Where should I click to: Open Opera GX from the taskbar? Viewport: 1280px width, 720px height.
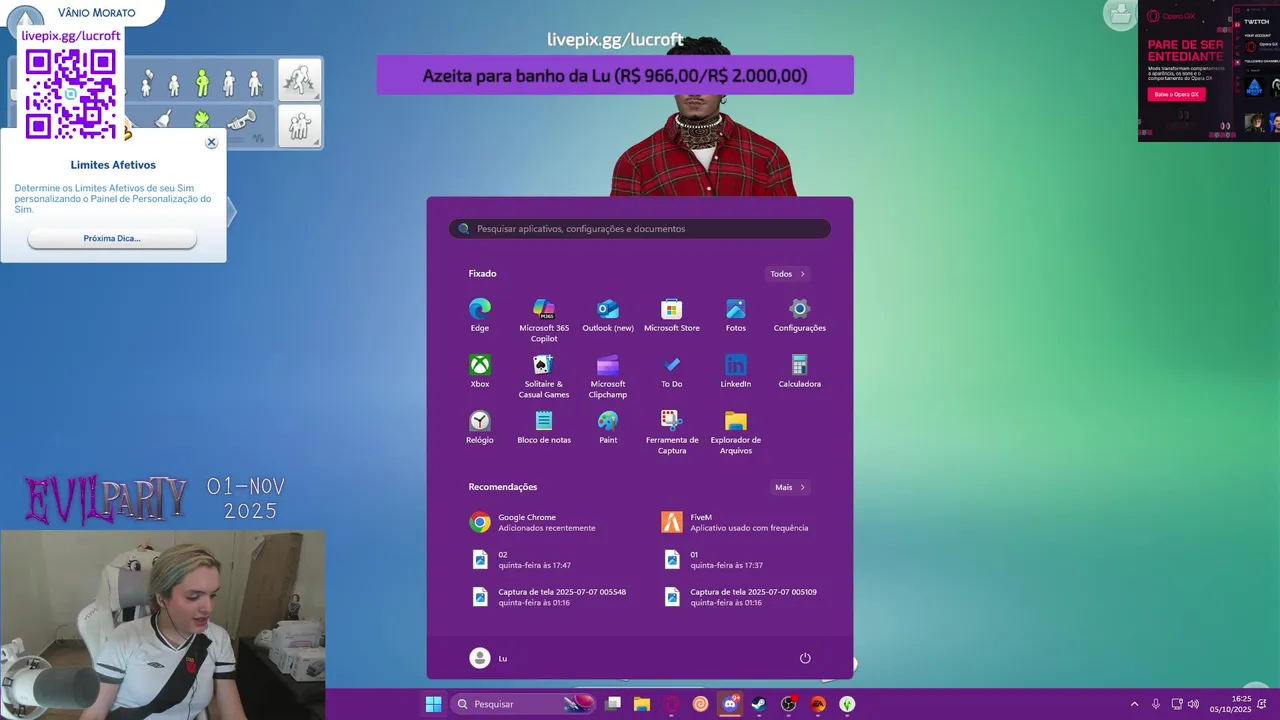click(672, 704)
